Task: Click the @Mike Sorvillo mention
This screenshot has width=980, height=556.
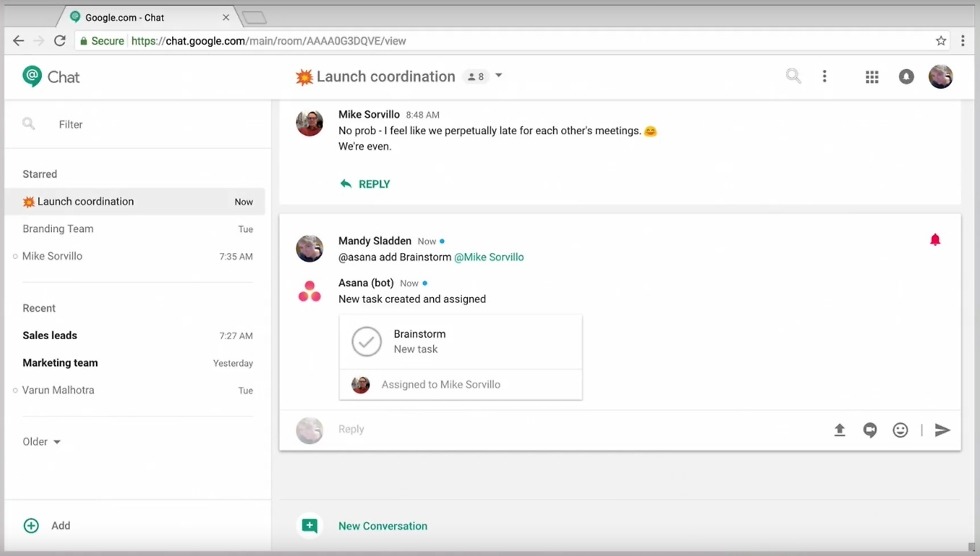Action: pyautogui.click(x=489, y=257)
